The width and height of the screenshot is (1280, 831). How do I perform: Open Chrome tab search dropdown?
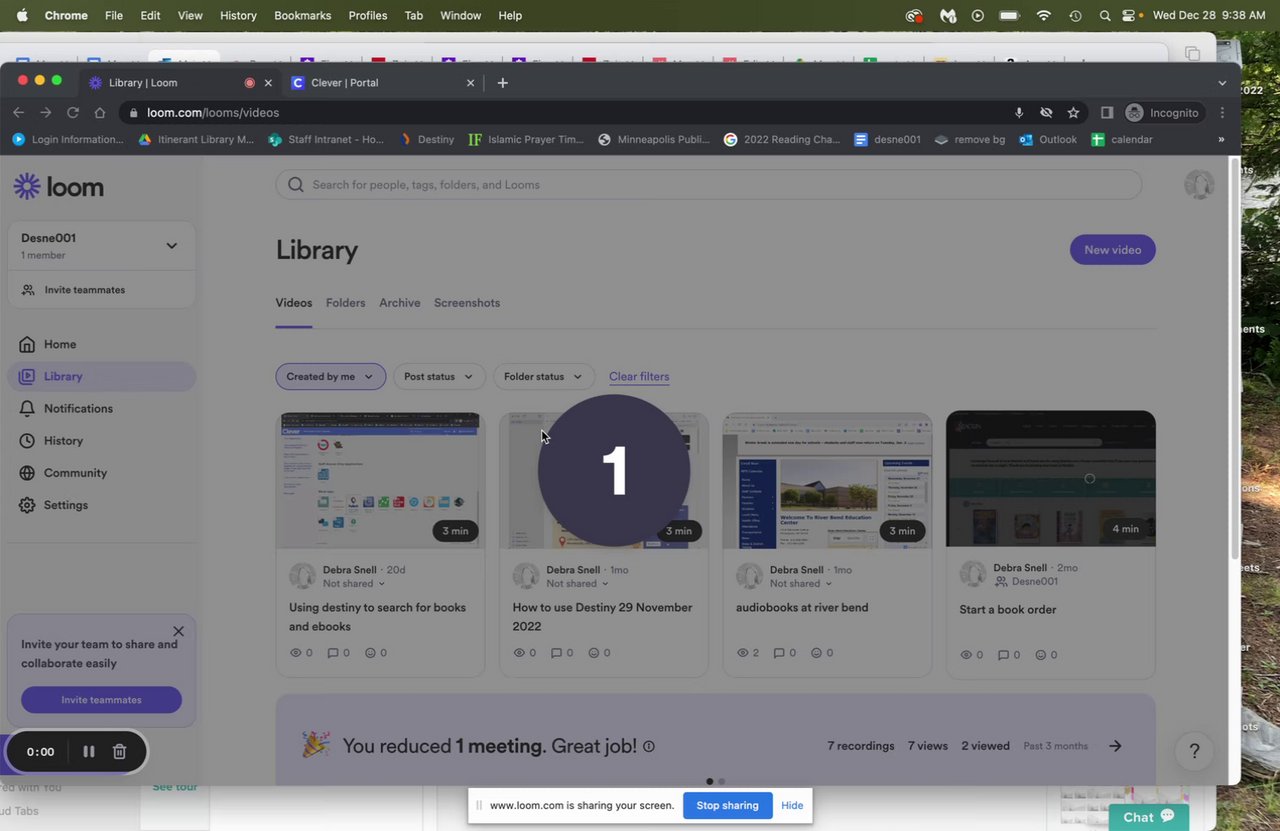(x=1222, y=83)
